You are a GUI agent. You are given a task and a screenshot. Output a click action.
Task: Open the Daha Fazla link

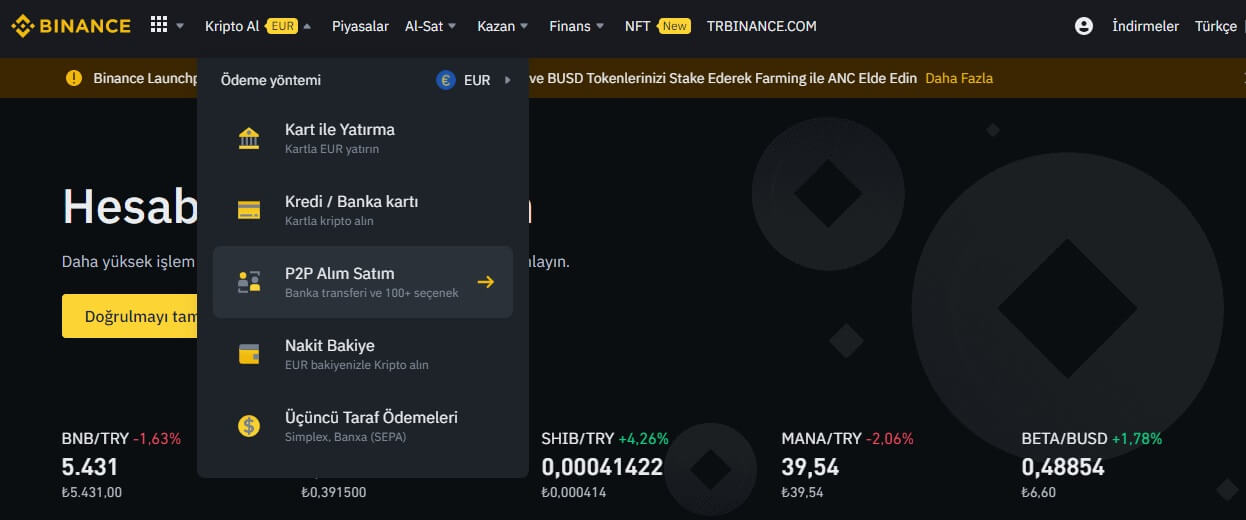[x=959, y=78]
